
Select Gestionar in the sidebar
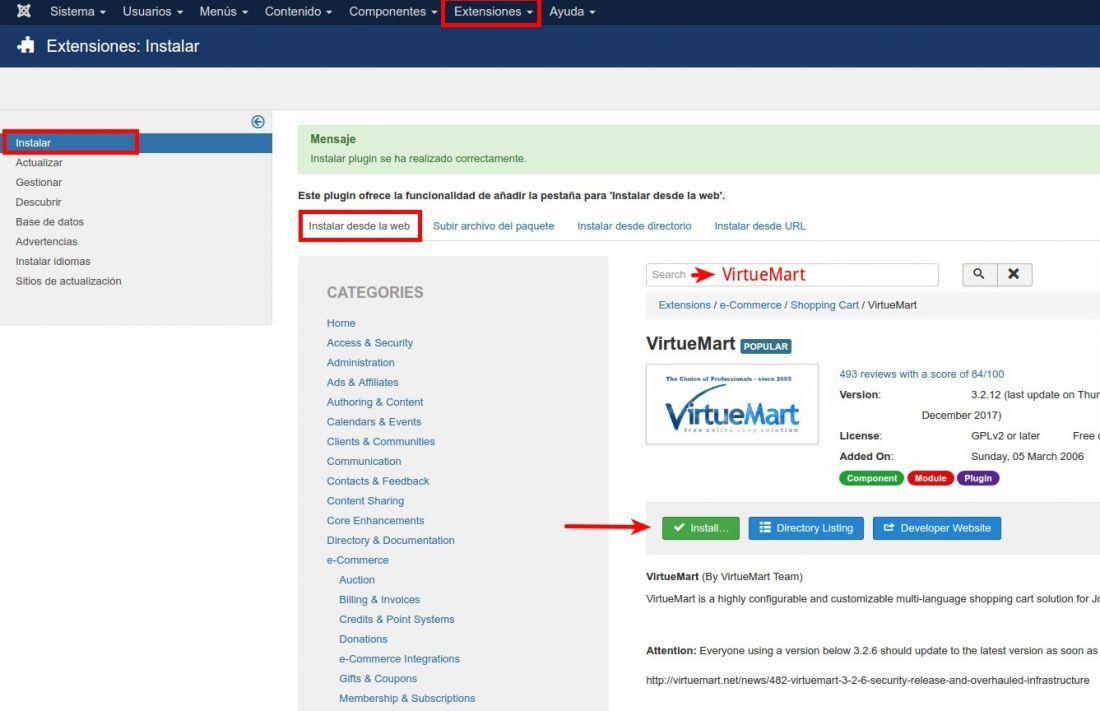pyautogui.click(x=39, y=182)
